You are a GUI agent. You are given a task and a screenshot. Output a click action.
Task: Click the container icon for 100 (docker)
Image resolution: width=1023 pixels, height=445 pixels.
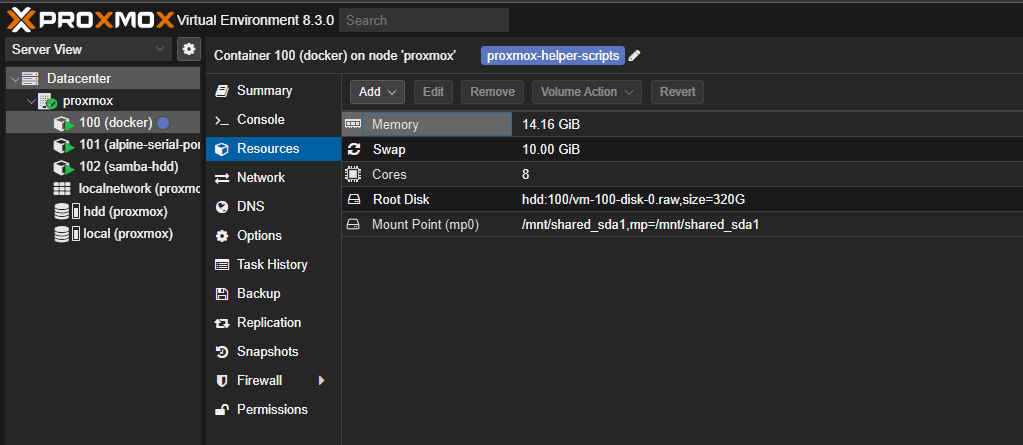pos(63,123)
